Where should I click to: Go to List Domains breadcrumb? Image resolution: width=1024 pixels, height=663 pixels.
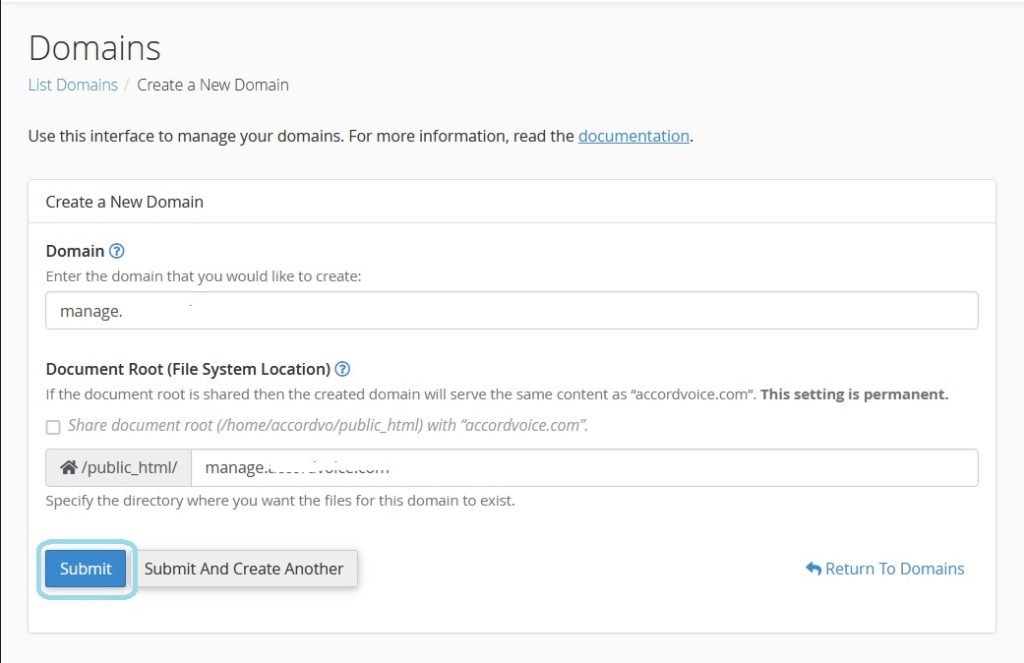(x=73, y=85)
